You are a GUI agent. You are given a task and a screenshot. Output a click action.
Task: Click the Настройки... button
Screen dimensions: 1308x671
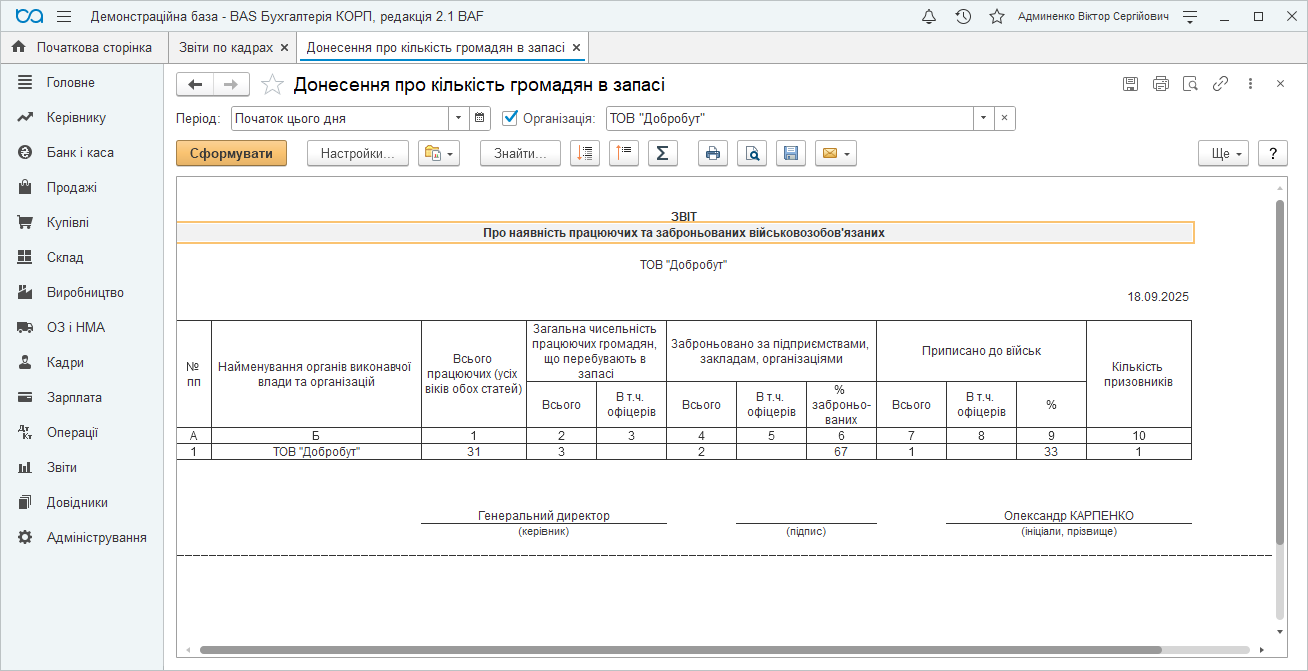[357, 153]
